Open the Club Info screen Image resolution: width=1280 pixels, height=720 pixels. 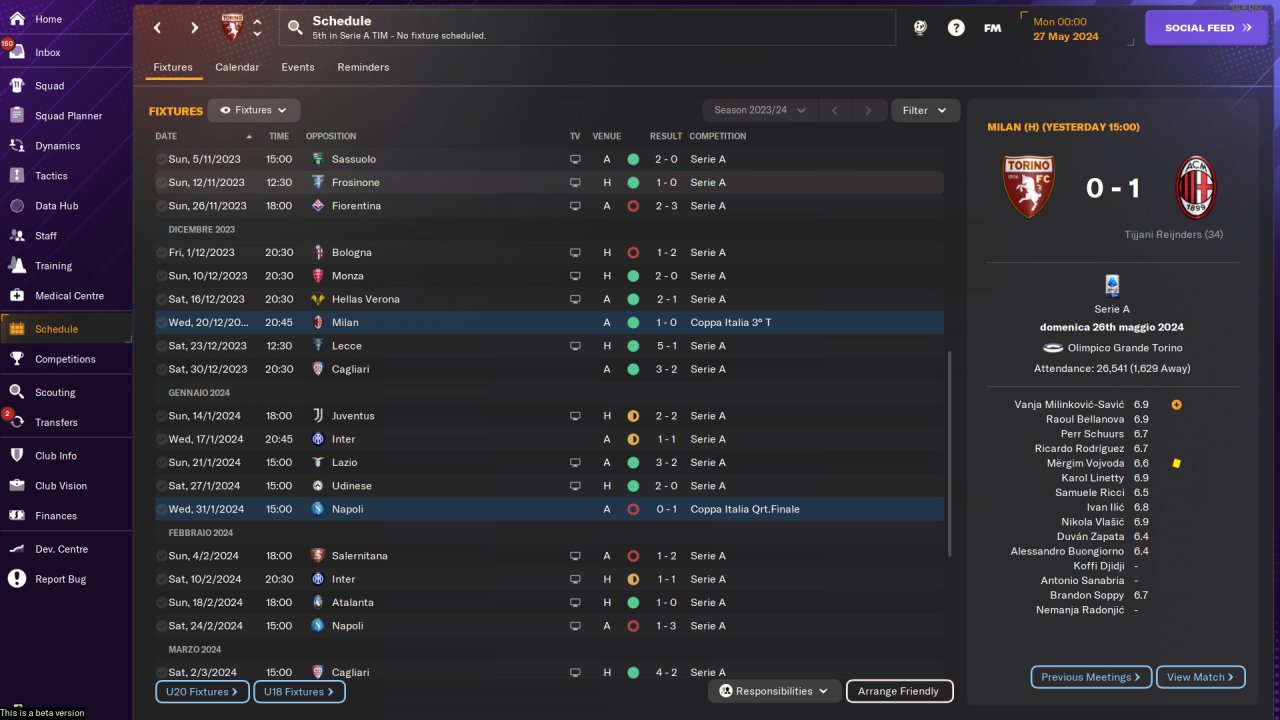(x=56, y=456)
